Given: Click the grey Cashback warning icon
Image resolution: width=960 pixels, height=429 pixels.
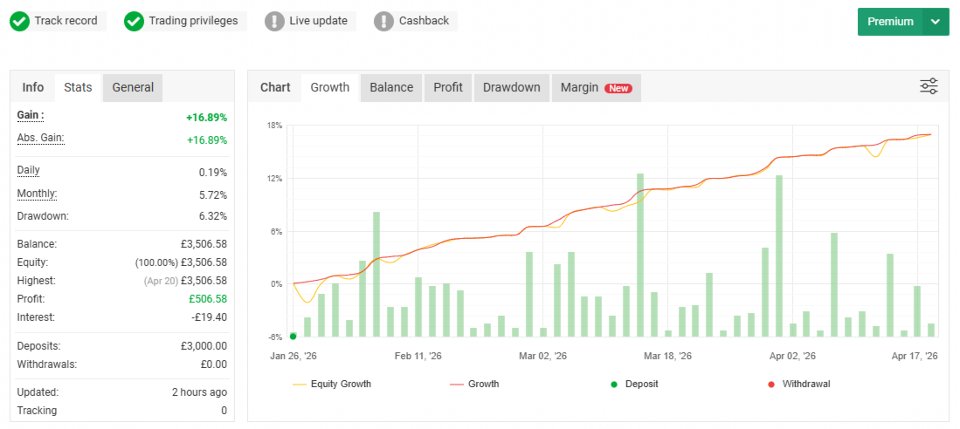Looking at the screenshot, I should [x=383, y=21].
